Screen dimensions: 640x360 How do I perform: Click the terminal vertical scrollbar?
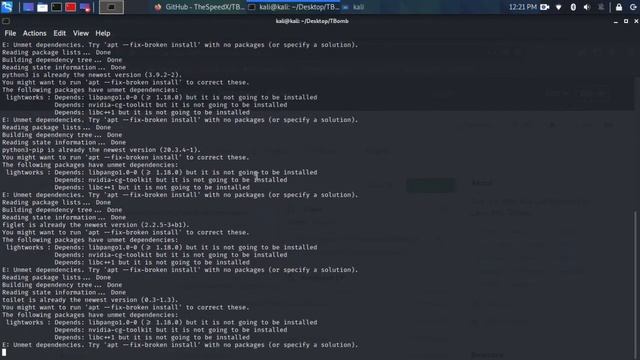click(636, 285)
